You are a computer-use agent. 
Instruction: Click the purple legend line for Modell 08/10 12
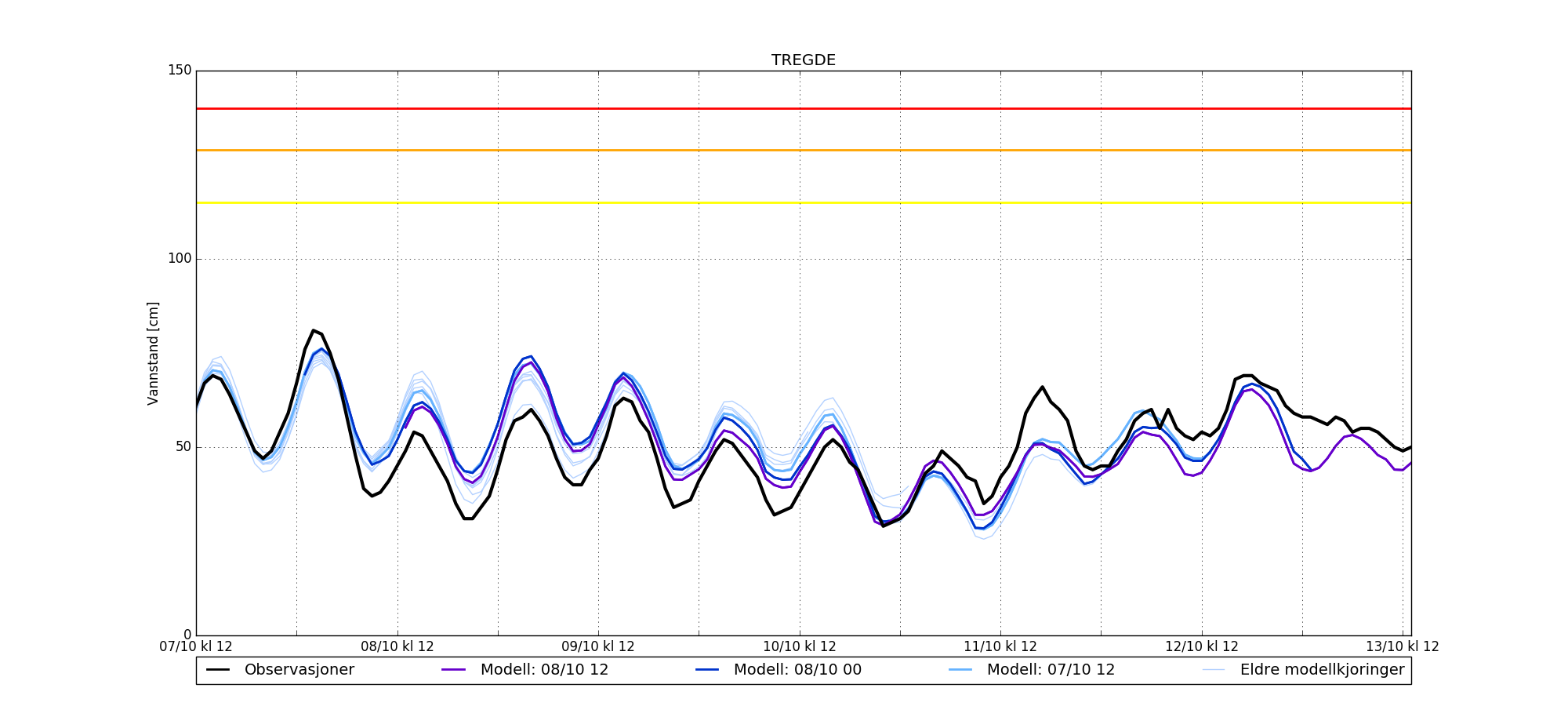tap(454, 670)
